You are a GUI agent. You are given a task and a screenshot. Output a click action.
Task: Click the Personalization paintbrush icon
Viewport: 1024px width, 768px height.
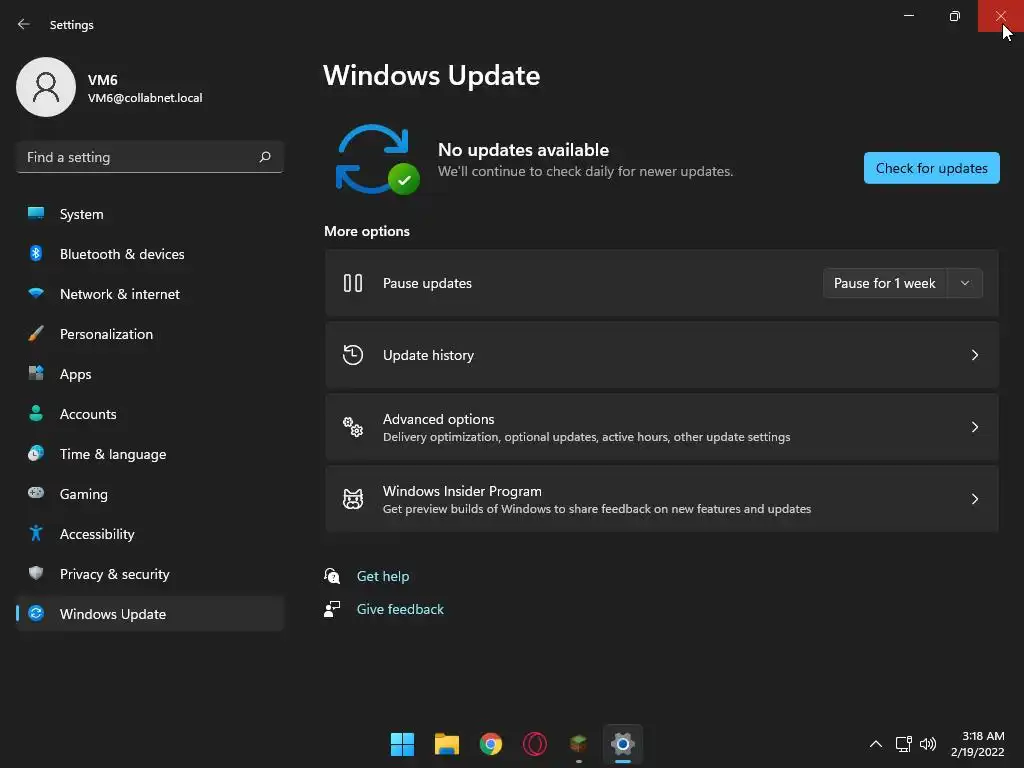[x=36, y=333]
